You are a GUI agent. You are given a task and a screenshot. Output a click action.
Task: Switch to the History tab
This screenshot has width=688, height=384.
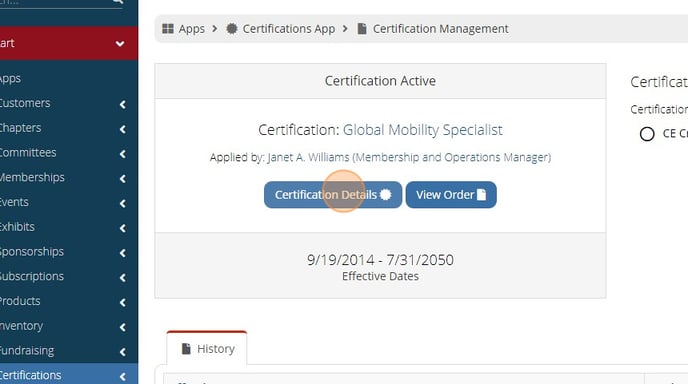[x=207, y=348]
